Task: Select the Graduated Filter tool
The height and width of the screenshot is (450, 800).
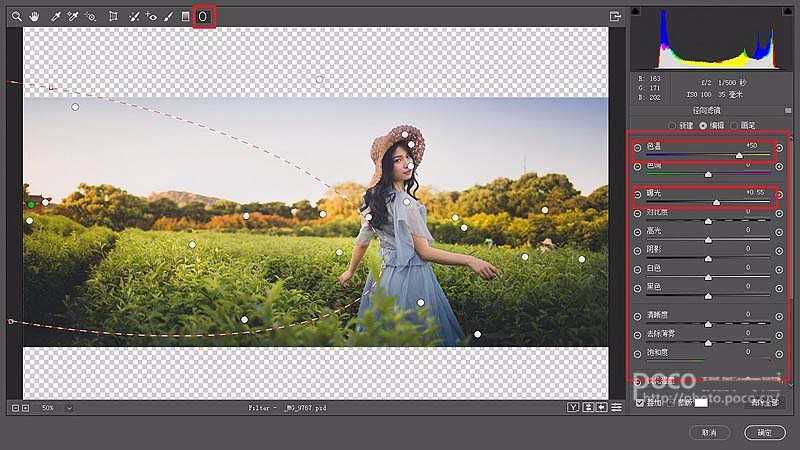Action: 186,17
